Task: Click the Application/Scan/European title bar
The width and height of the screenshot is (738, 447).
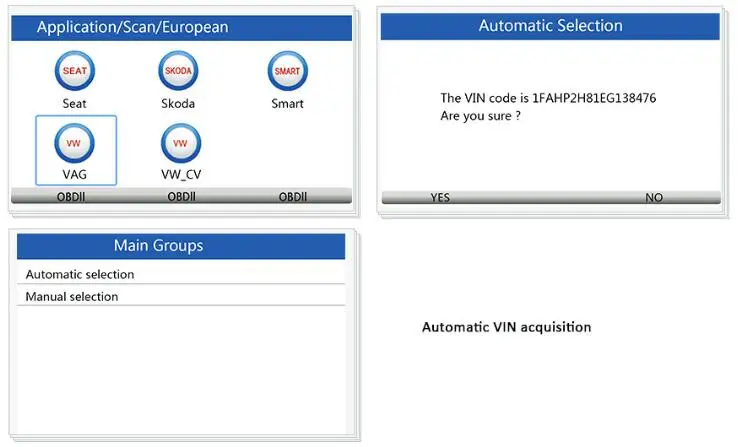Action: 182,28
